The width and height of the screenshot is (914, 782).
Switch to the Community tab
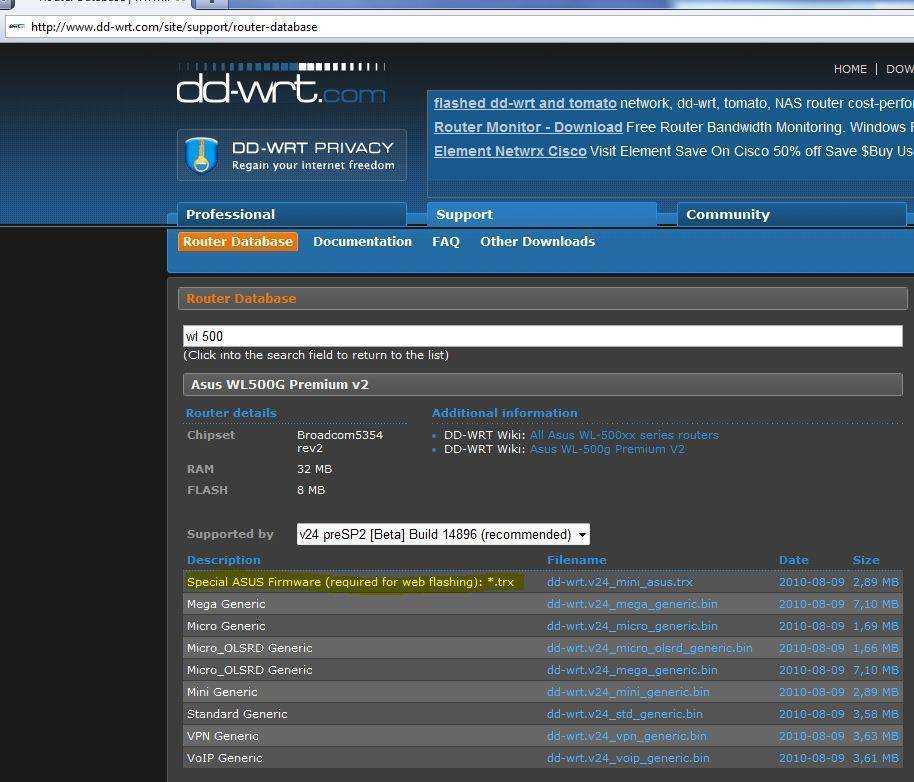click(x=792, y=214)
